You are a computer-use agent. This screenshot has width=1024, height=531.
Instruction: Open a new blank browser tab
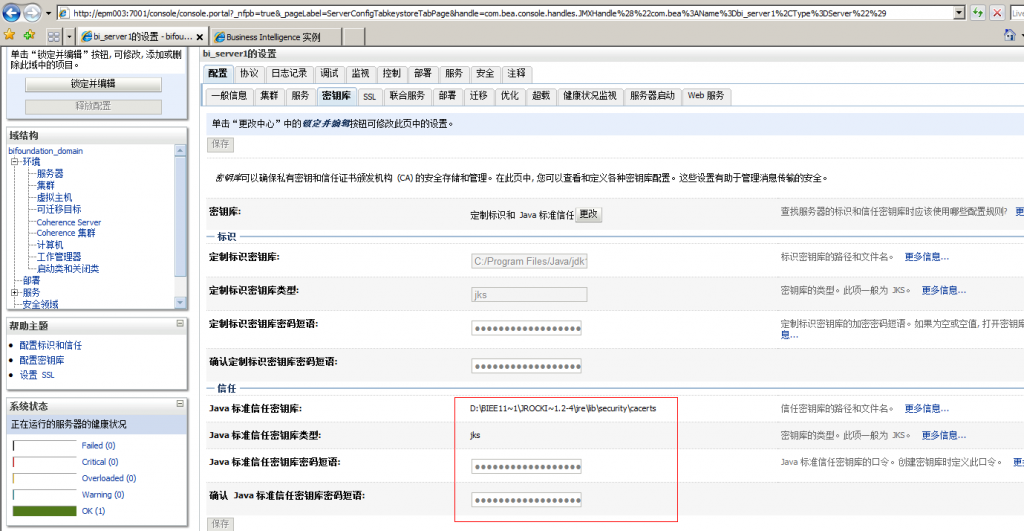353,37
